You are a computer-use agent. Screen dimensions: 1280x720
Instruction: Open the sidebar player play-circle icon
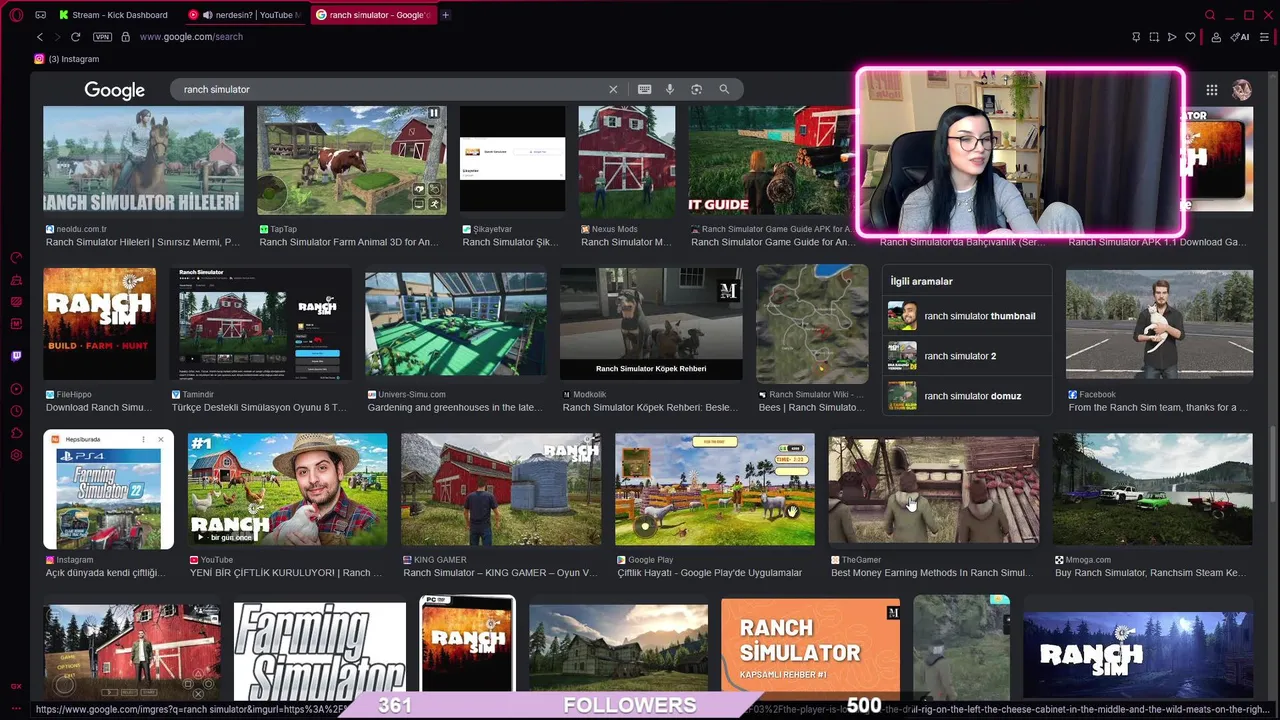[x=16, y=389]
